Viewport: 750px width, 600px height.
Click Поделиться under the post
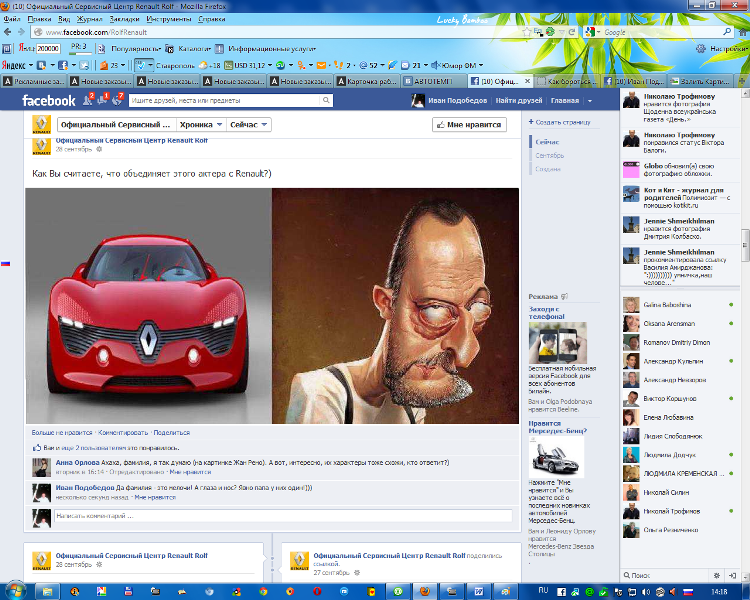(x=171, y=433)
